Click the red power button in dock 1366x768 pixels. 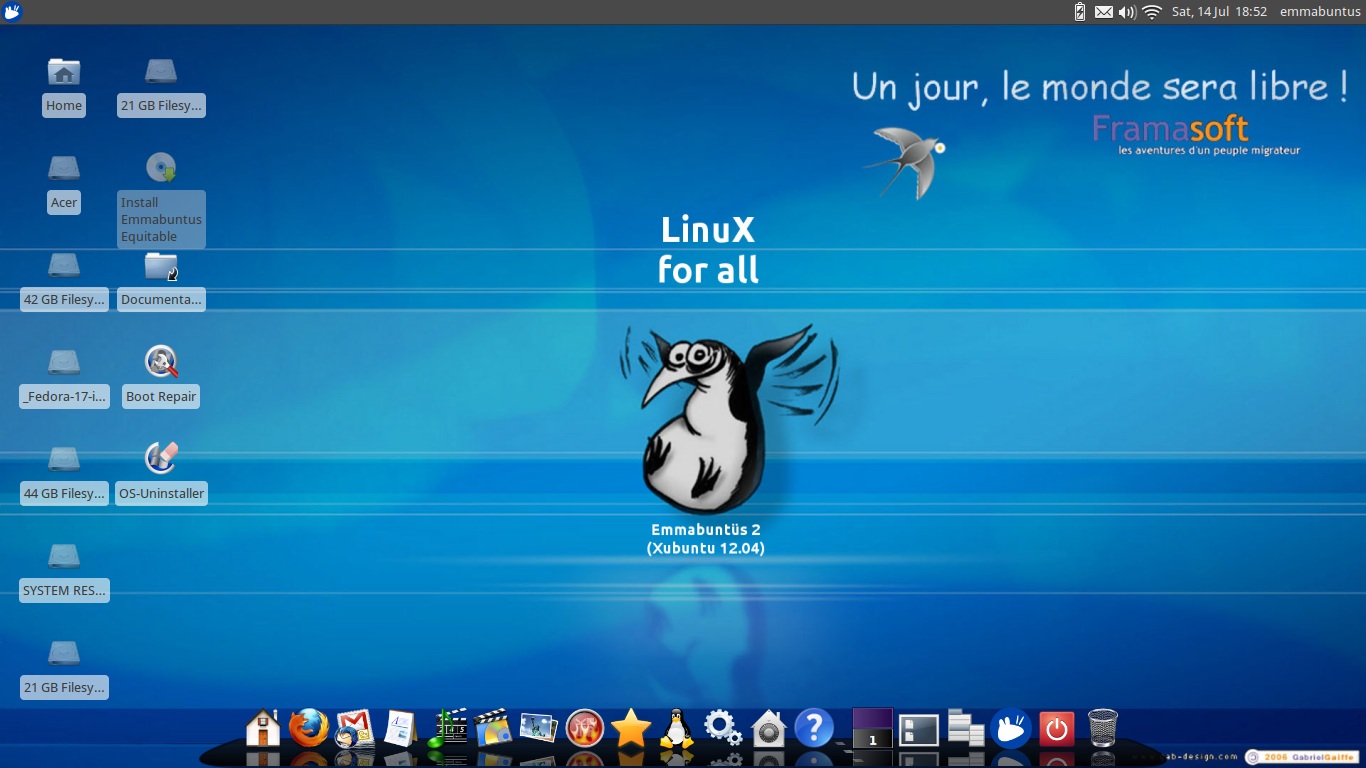coord(1056,729)
